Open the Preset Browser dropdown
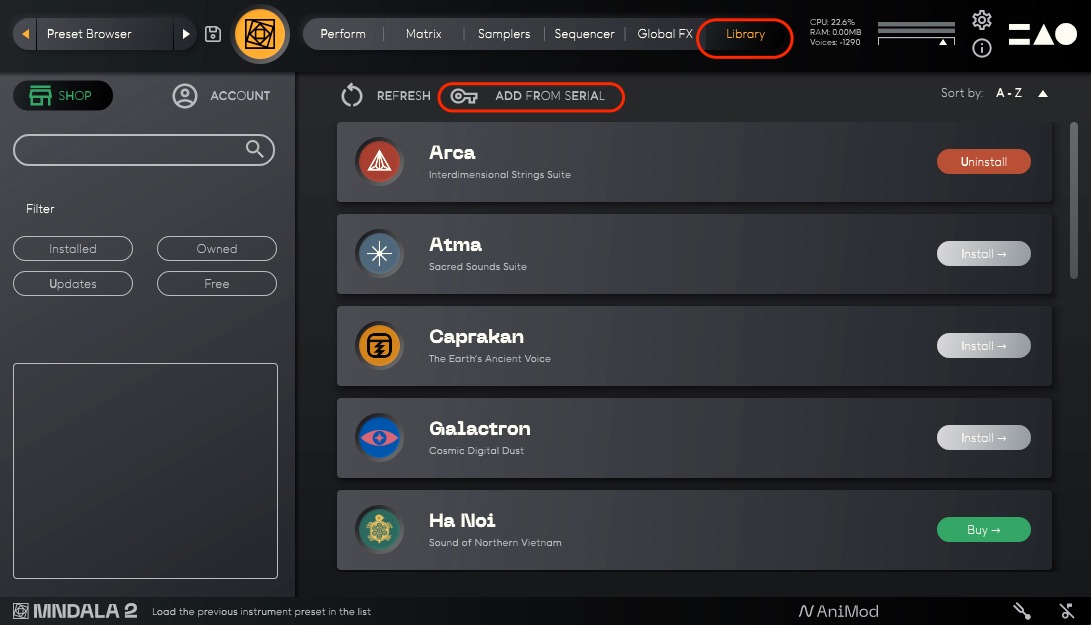 pyautogui.click(x=104, y=33)
